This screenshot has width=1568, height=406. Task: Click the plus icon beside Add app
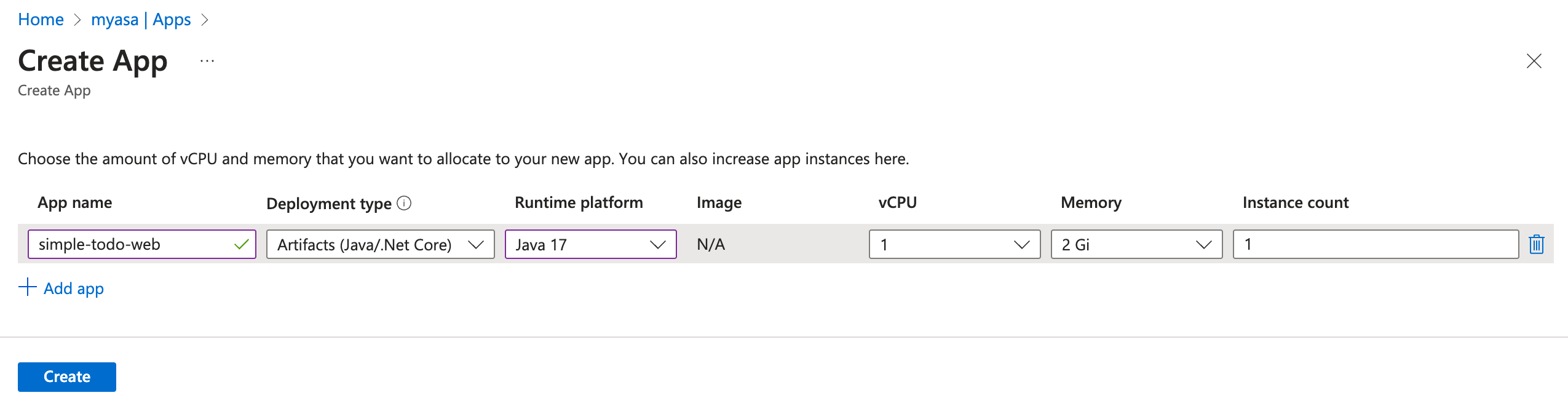click(28, 287)
